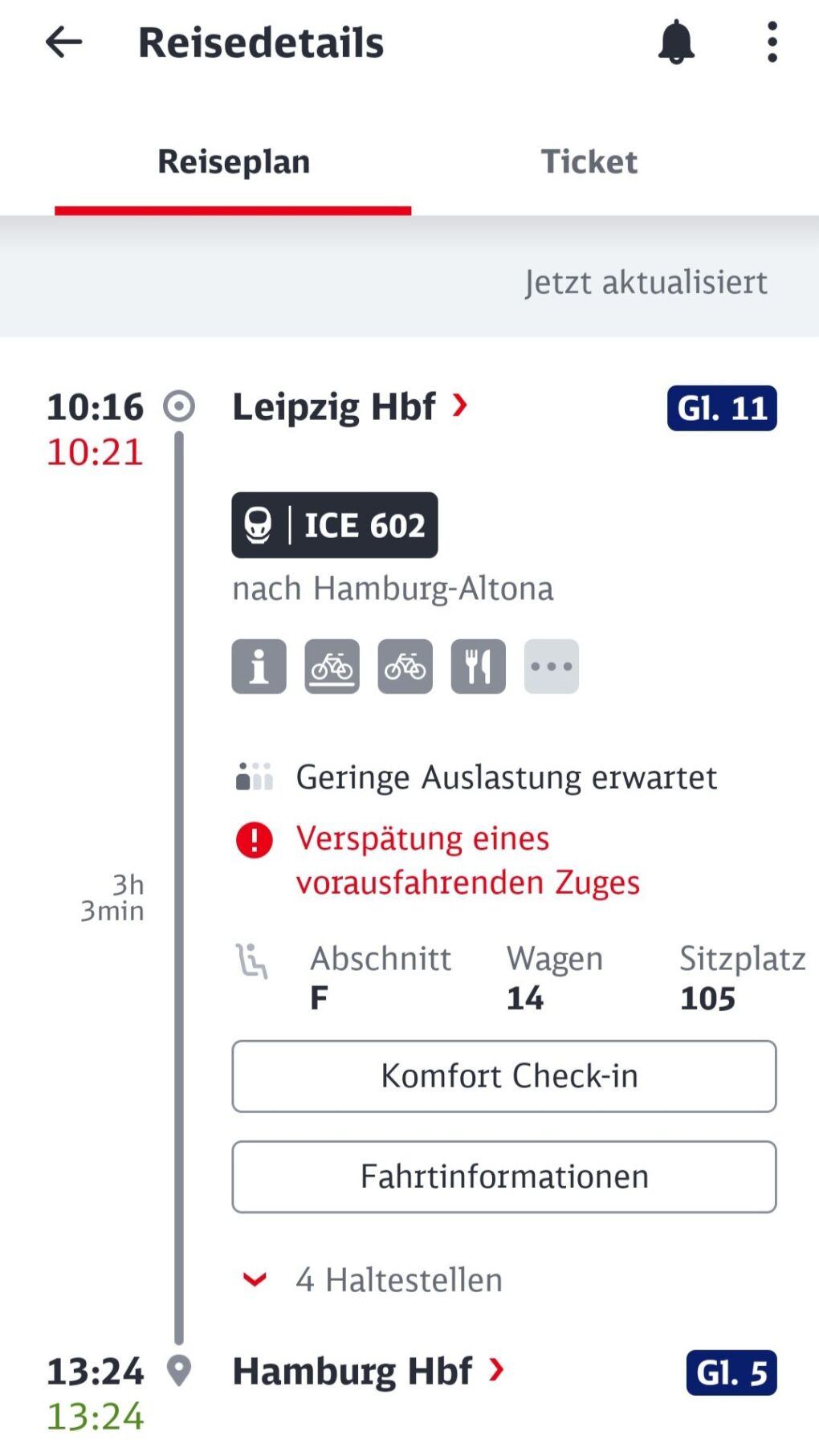Tap the info icon under ICE 602
Image resolution: width=819 pixels, height=1456 pixels.
[x=259, y=666]
